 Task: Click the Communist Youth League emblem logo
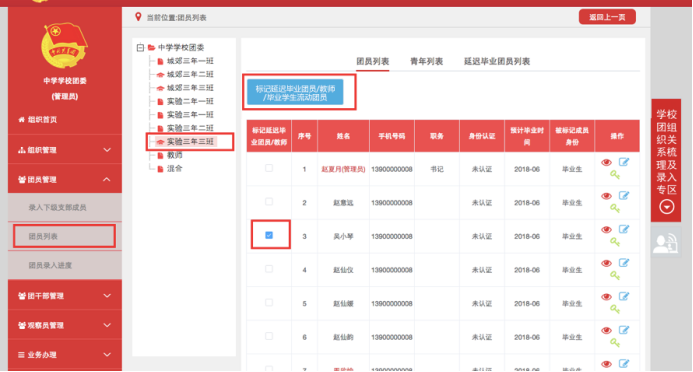click(x=65, y=46)
